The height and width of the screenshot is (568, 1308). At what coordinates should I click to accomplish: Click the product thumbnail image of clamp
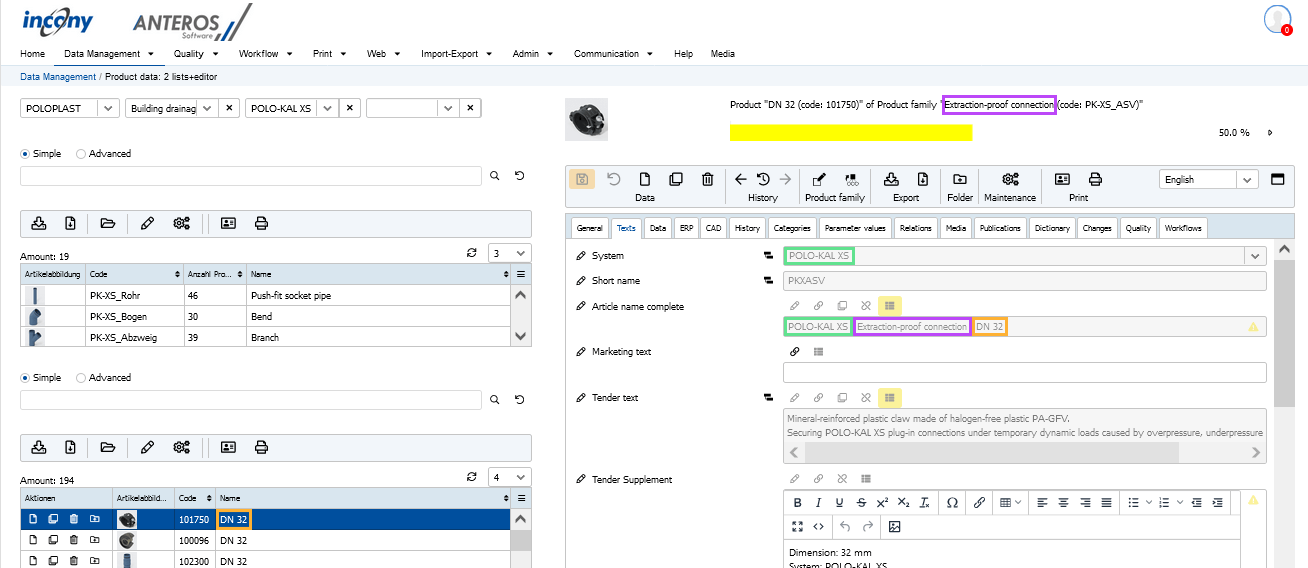586,118
